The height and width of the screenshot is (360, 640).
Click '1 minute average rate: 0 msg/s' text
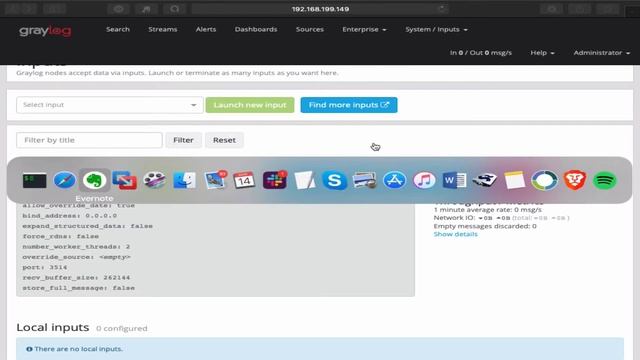(x=487, y=209)
